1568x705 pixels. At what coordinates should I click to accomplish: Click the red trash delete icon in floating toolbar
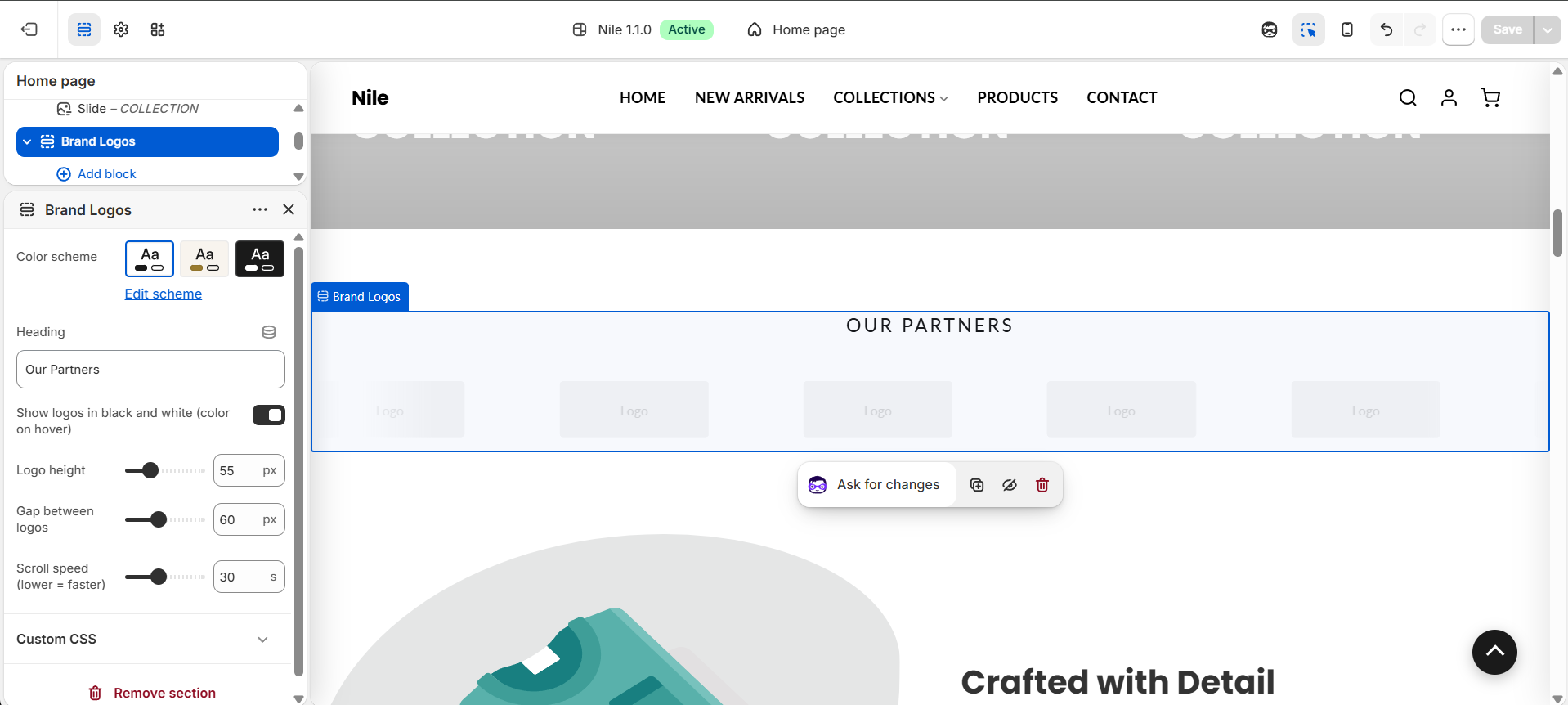1042,485
